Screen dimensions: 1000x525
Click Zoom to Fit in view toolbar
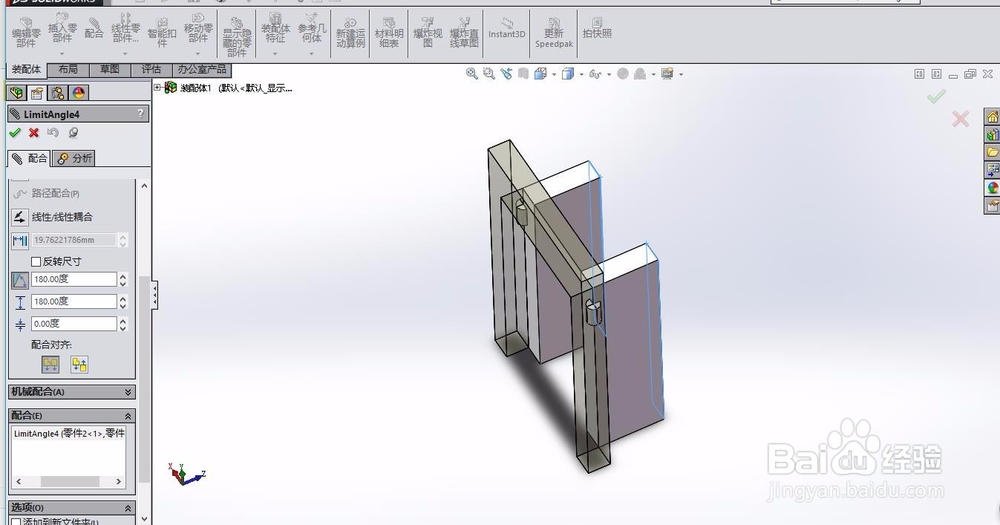tap(472, 74)
